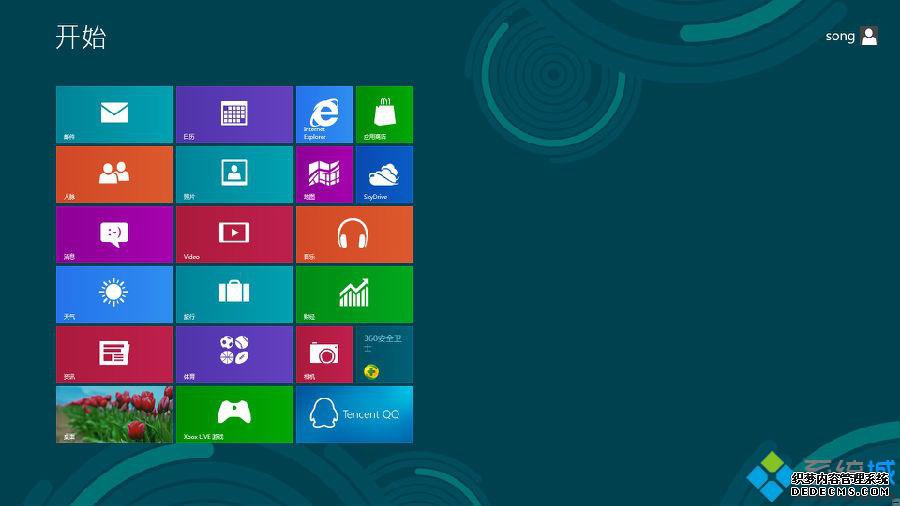Open the Desktop tulips tile

coord(114,414)
